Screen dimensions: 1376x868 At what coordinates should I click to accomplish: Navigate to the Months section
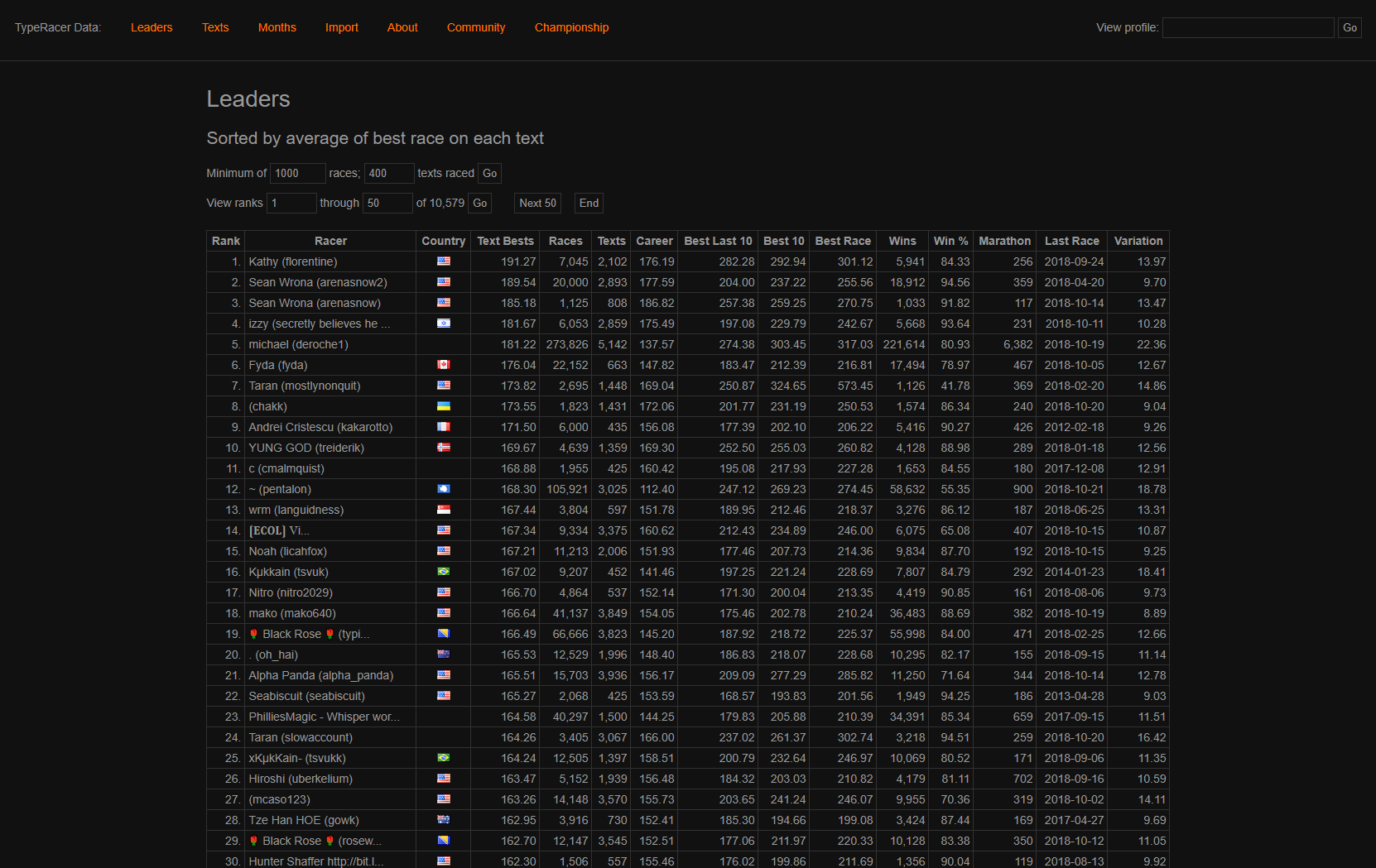pyautogui.click(x=277, y=27)
